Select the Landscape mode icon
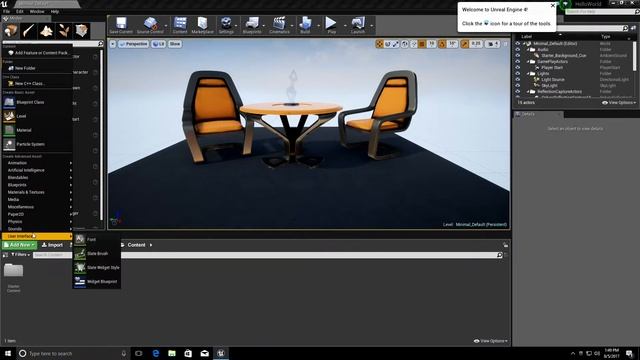 click(x=46, y=31)
